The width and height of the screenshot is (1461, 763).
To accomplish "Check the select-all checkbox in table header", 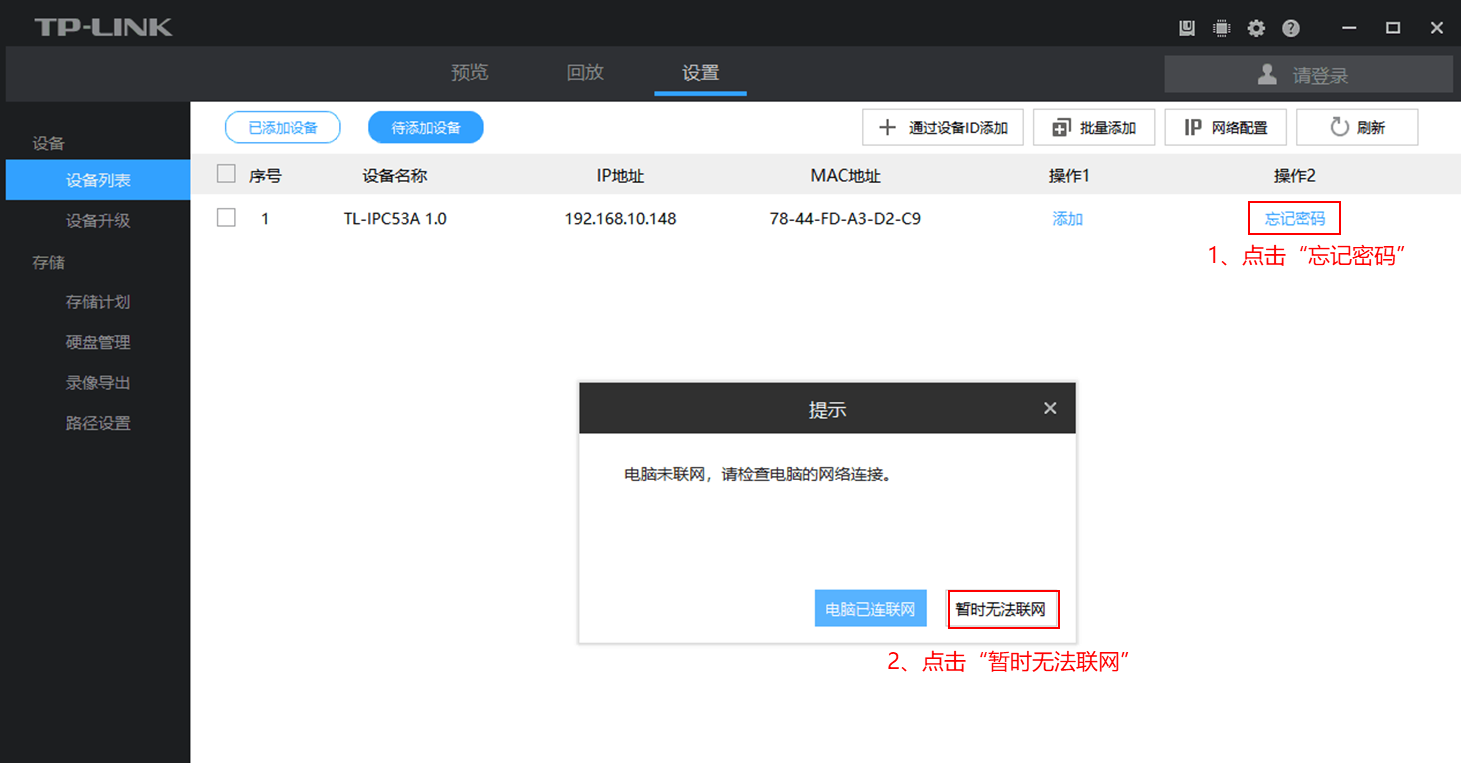I will click(226, 175).
